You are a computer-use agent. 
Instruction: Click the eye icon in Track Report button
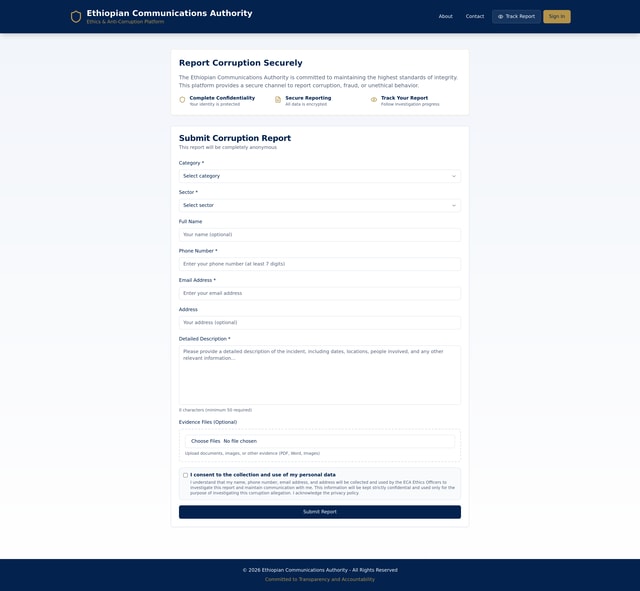[501, 17]
